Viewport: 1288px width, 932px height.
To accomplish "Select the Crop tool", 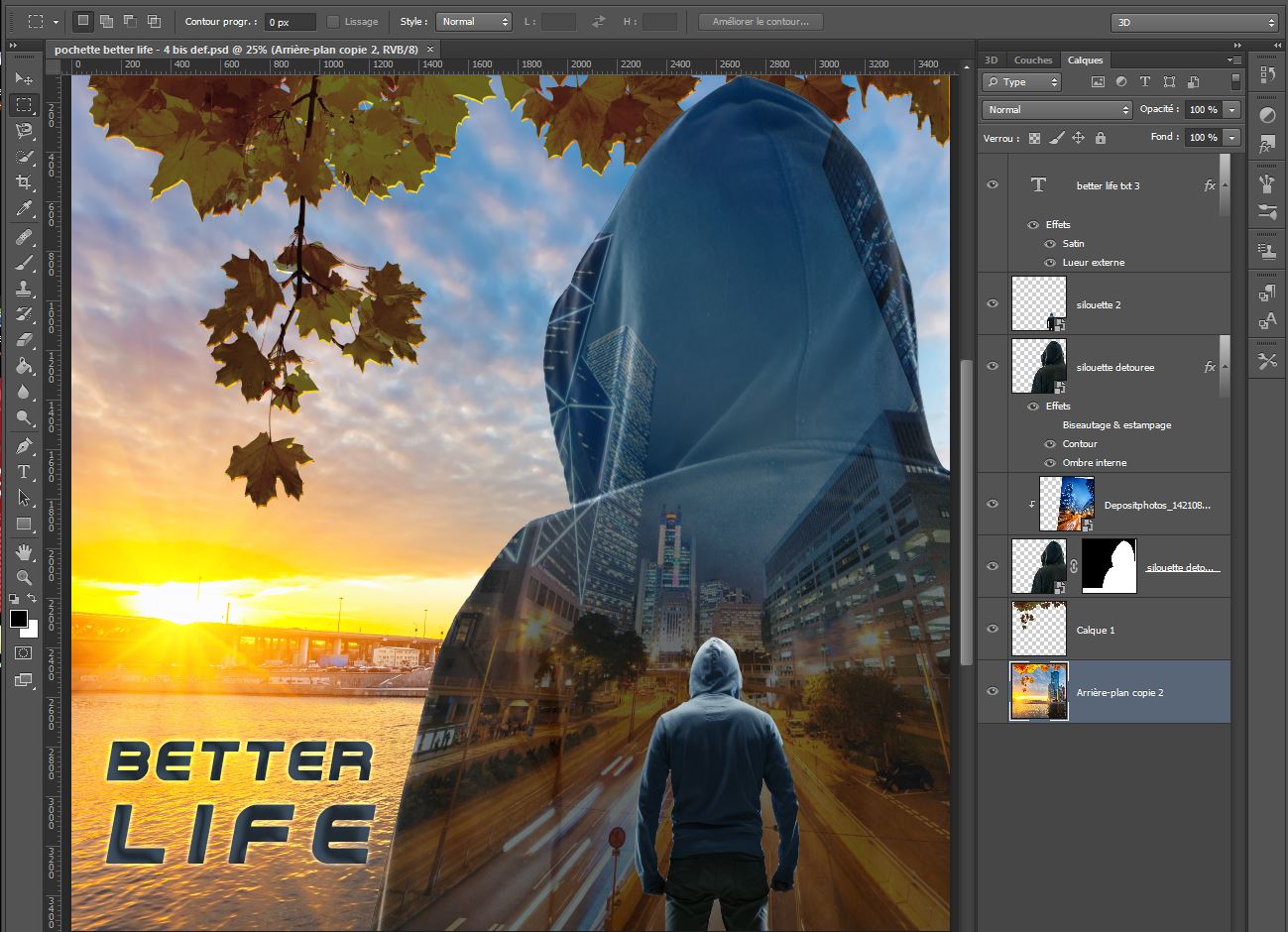I will tap(24, 182).
